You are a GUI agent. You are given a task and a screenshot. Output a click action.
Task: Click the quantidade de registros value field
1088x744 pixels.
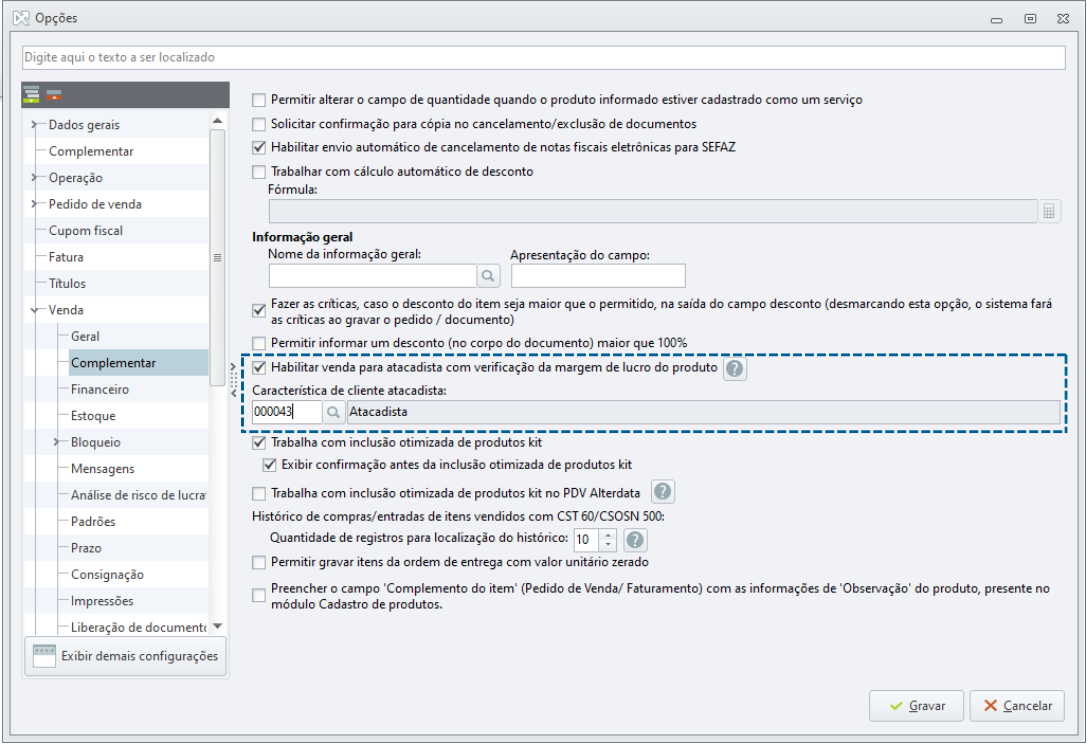pyautogui.click(x=586, y=539)
